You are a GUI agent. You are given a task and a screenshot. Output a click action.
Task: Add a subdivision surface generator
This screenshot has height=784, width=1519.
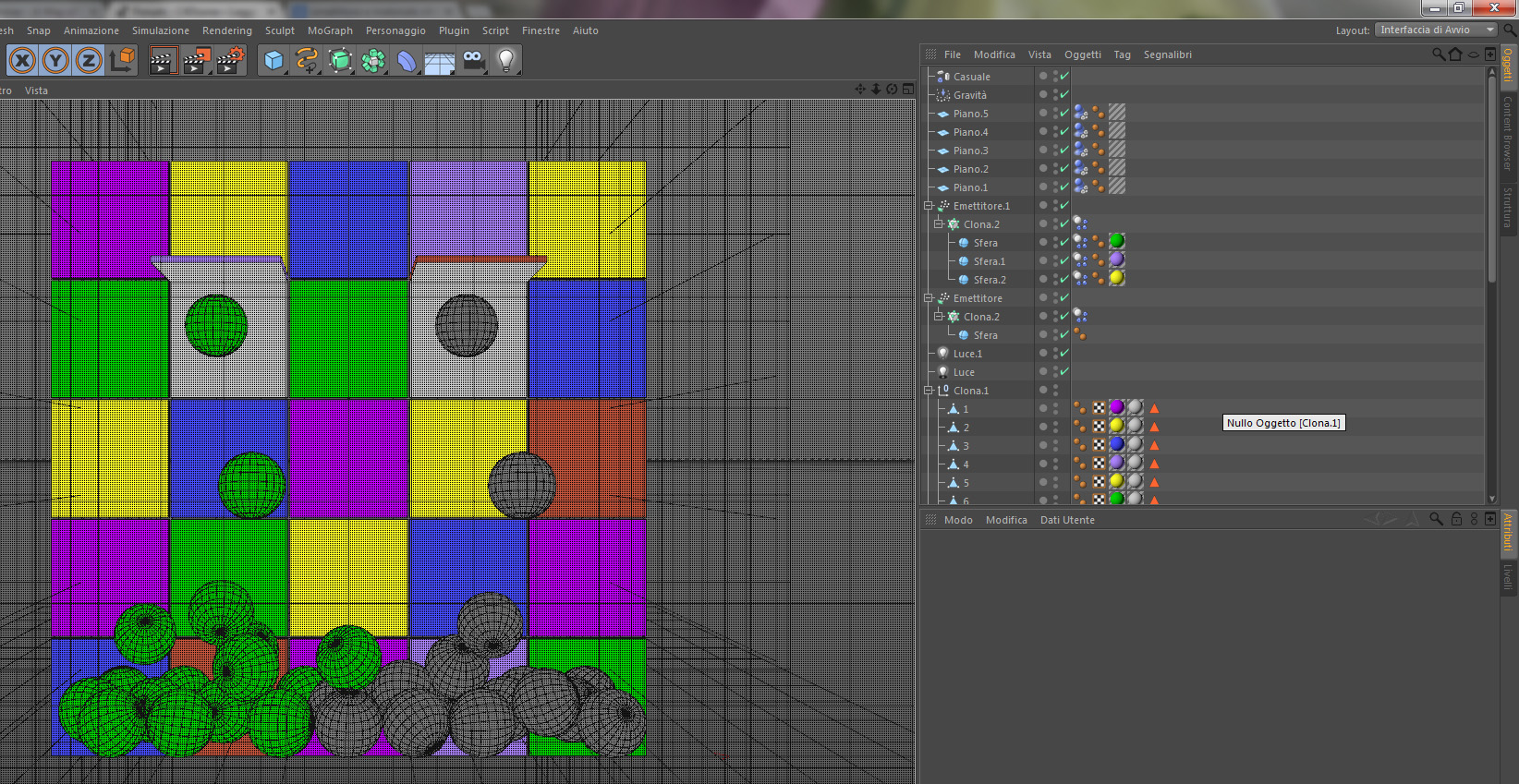point(340,61)
